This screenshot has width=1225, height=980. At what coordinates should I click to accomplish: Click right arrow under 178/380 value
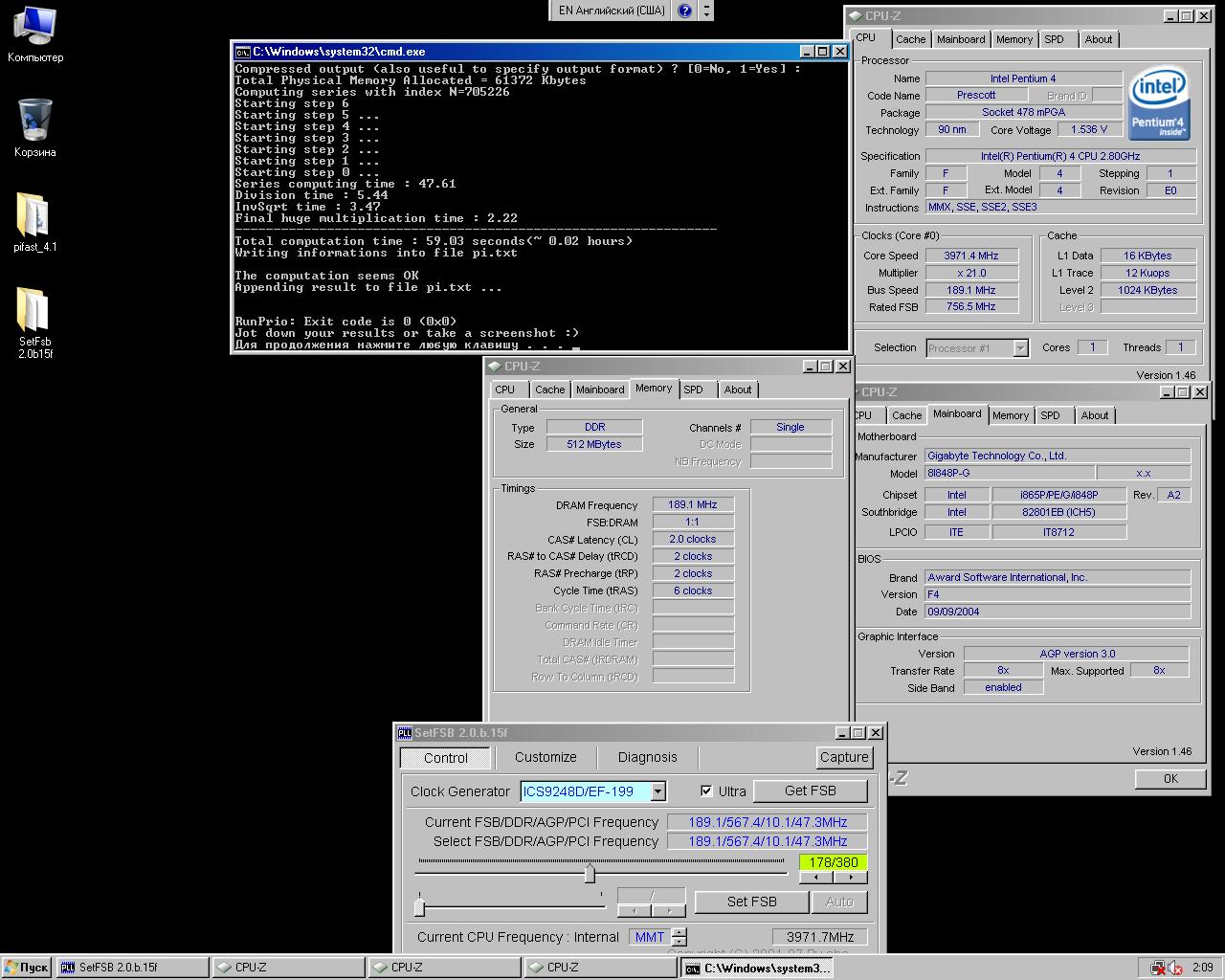pyautogui.click(x=850, y=877)
